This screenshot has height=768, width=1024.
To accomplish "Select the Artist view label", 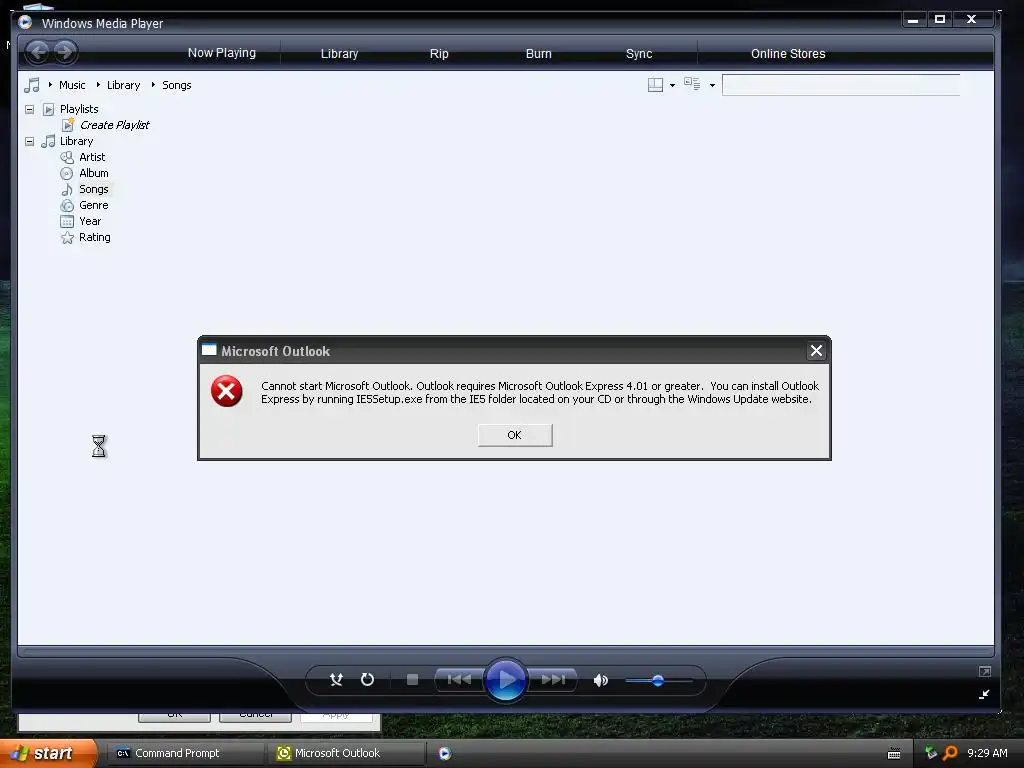I will point(92,157).
